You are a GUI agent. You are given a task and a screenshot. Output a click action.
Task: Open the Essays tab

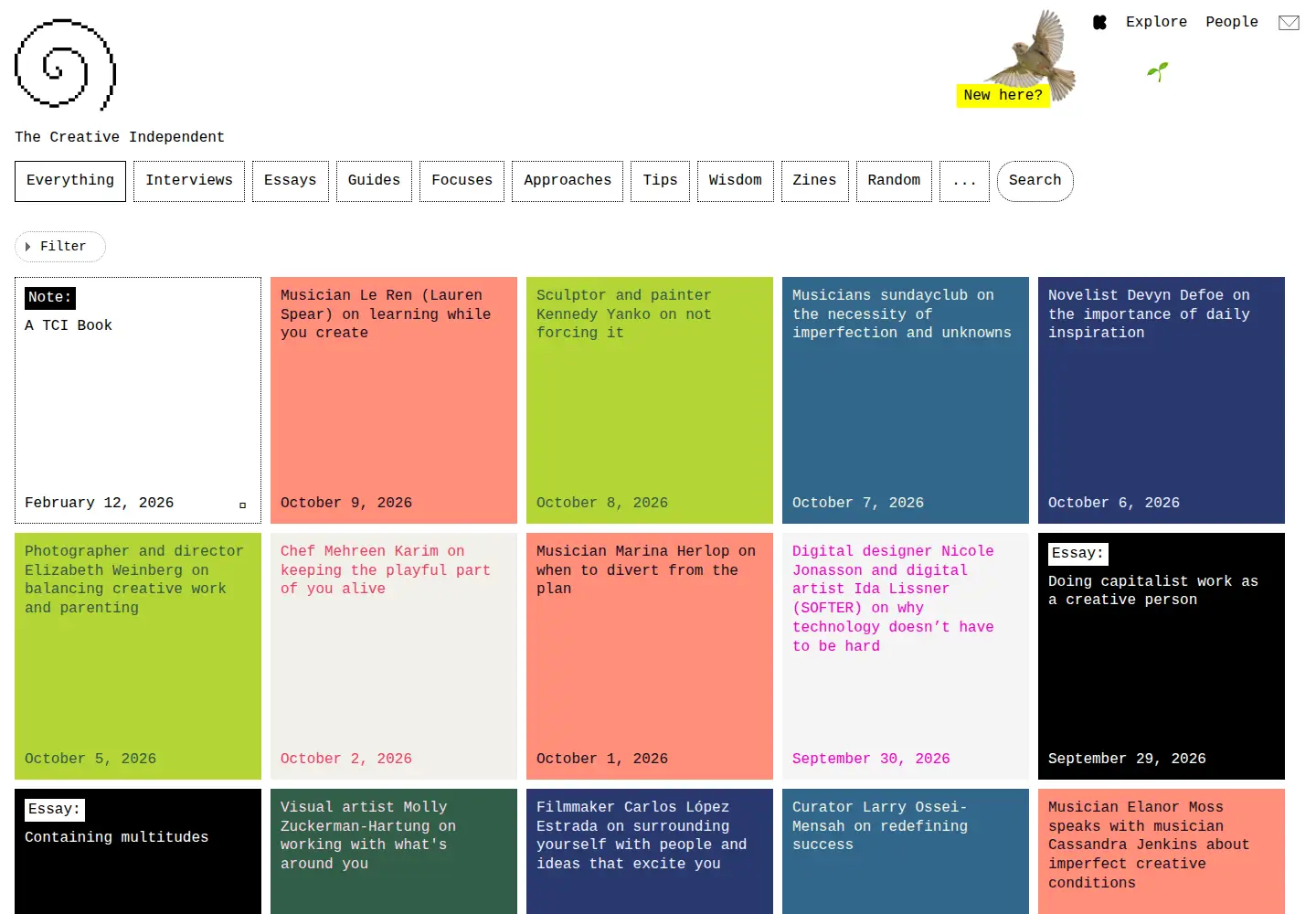pyautogui.click(x=290, y=181)
